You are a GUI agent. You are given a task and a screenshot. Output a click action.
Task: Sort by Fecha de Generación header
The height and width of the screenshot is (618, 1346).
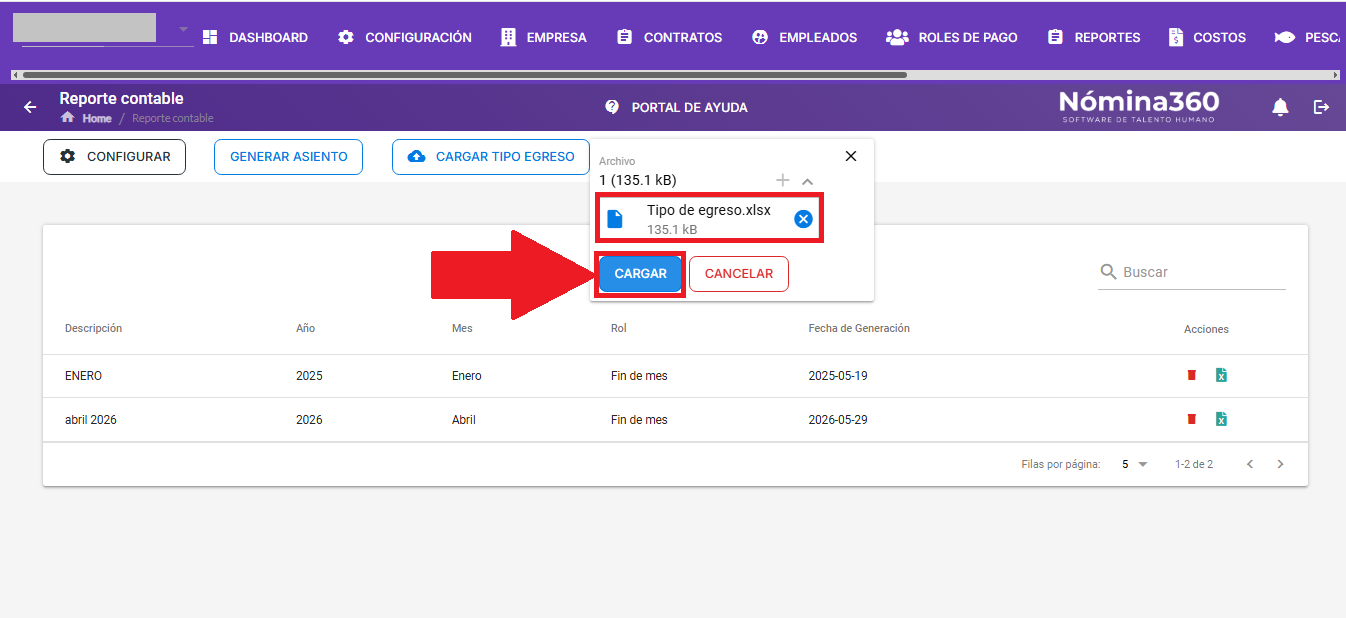[x=859, y=328]
